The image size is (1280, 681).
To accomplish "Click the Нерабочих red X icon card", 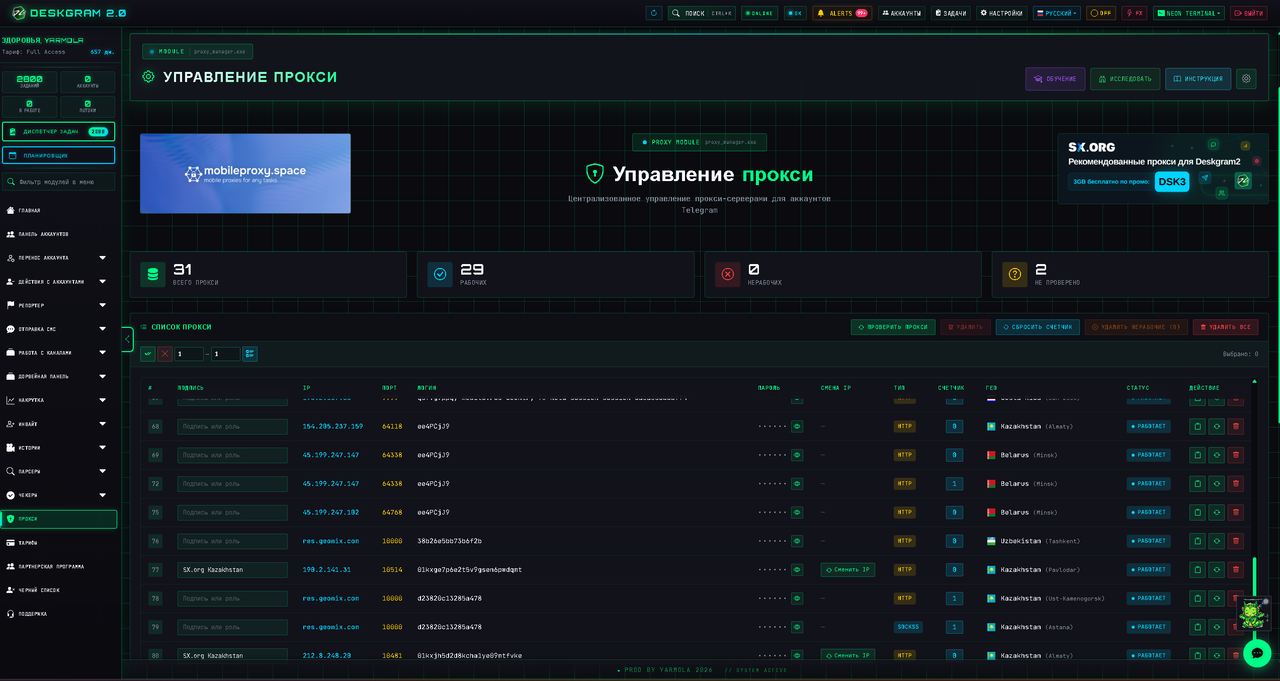I will [727, 275].
